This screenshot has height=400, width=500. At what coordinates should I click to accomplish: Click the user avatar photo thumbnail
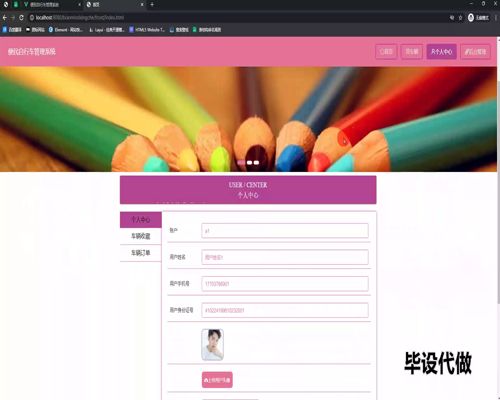point(212,345)
